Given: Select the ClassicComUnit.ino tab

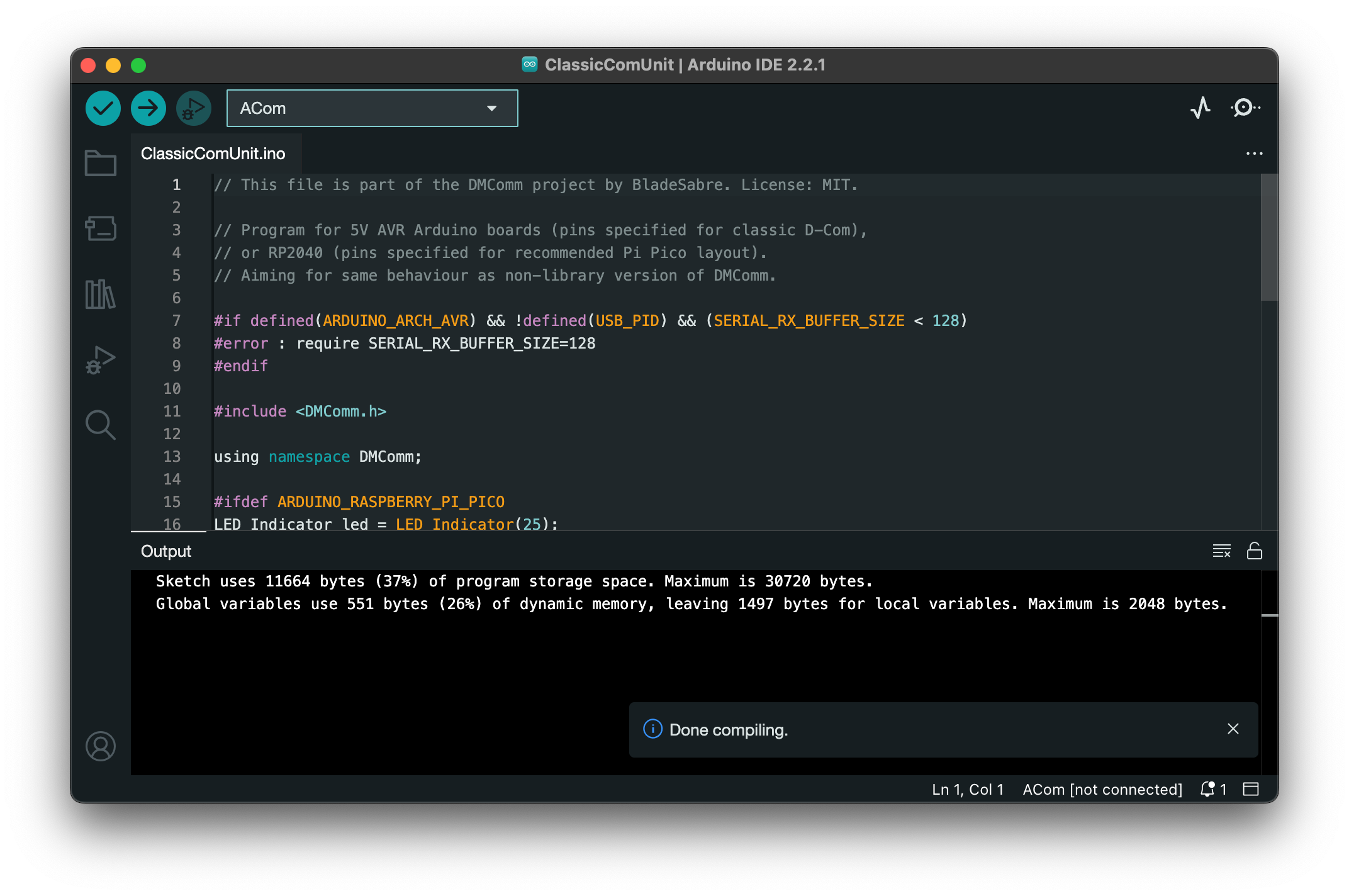Looking at the screenshot, I should point(213,154).
